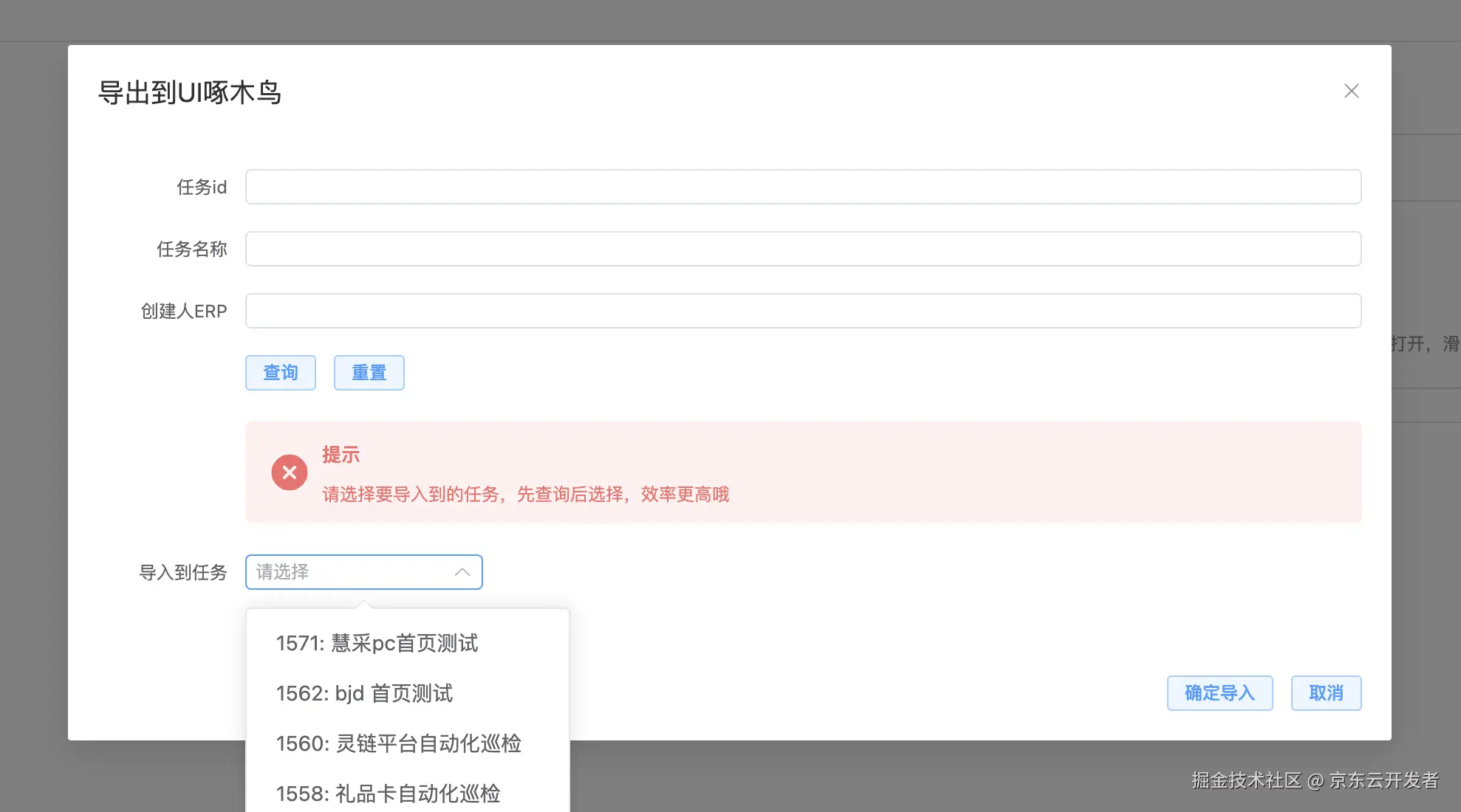Click the red error icon in alert

pyautogui.click(x=290, y=472)
